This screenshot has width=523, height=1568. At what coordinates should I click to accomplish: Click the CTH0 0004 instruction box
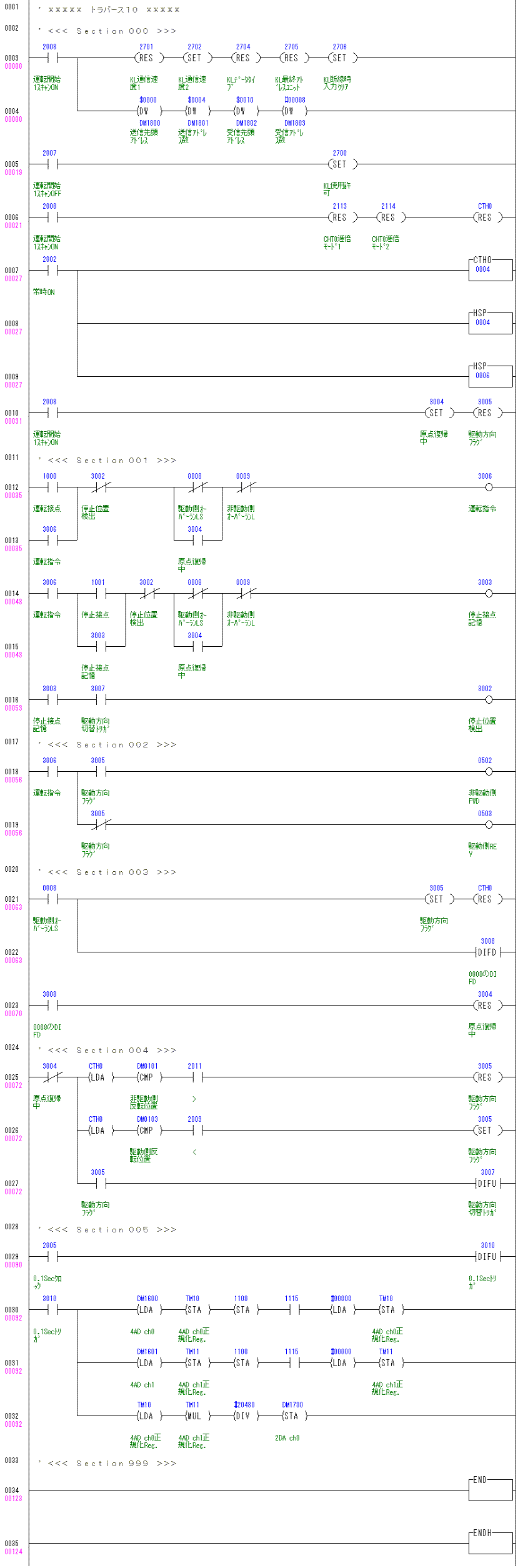[491, 269]
